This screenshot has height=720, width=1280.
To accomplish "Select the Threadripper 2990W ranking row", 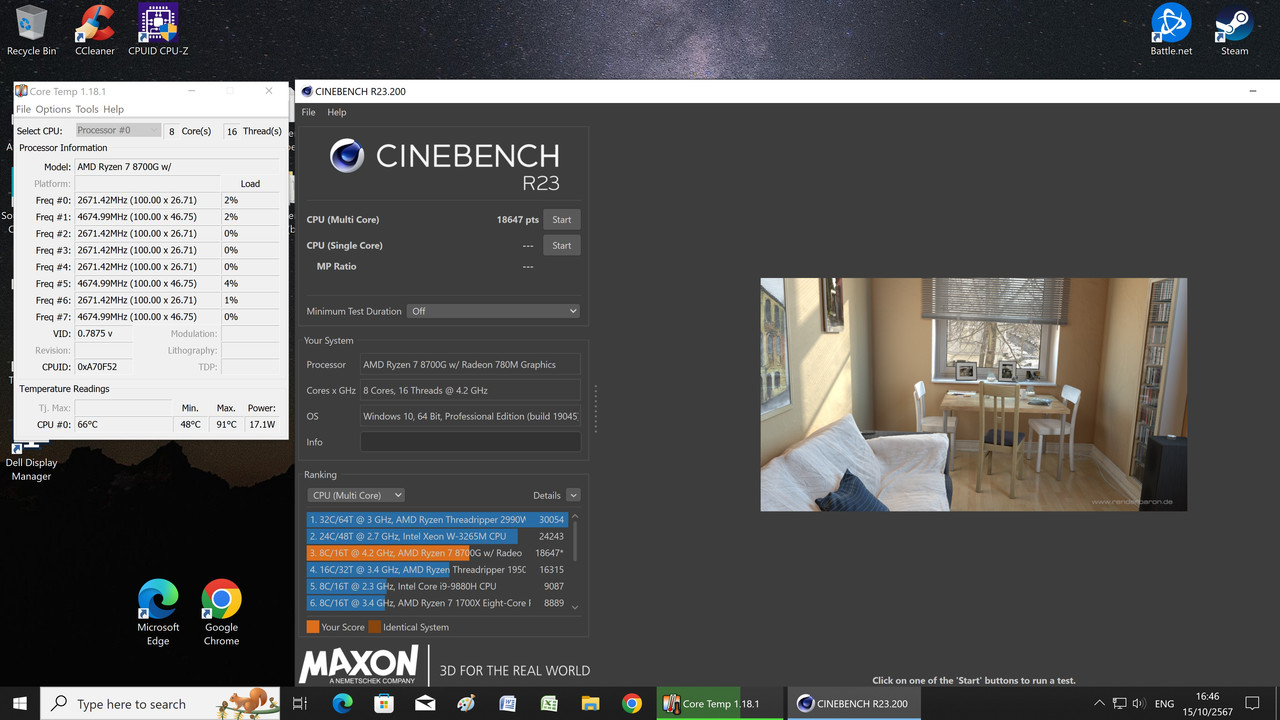I will (x=437, y=520).
